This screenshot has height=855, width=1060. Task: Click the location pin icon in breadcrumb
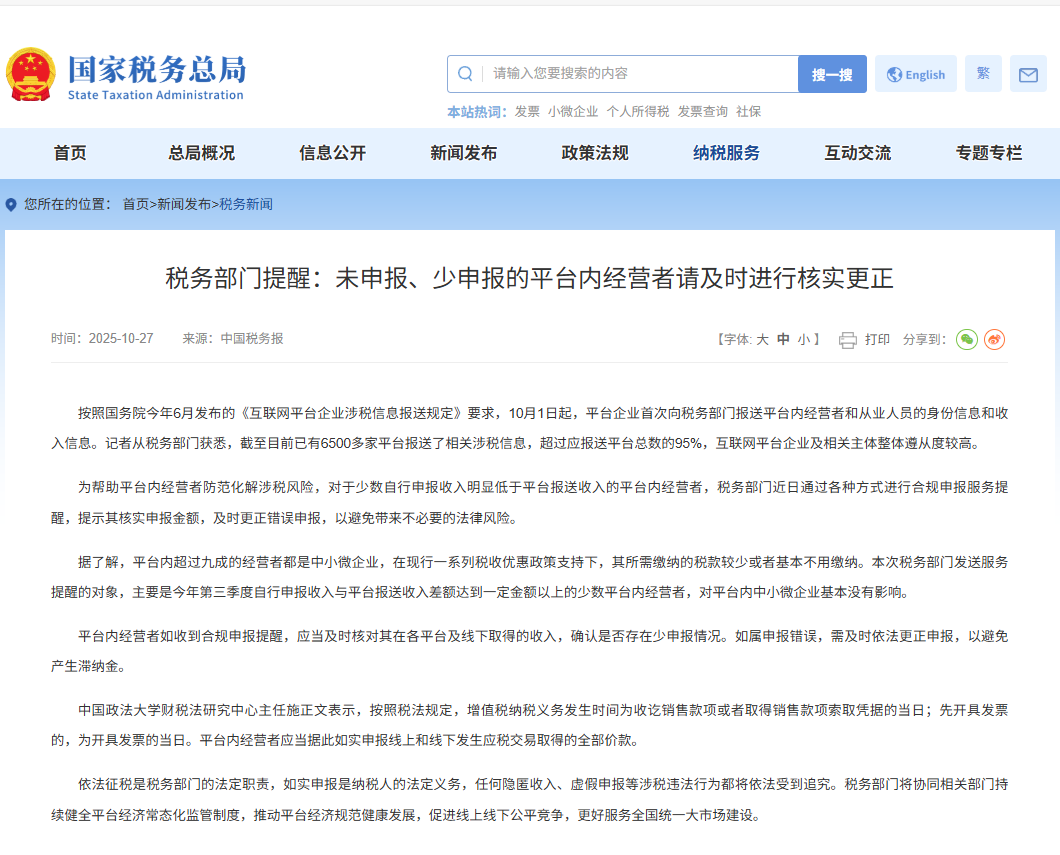[11, 205]
